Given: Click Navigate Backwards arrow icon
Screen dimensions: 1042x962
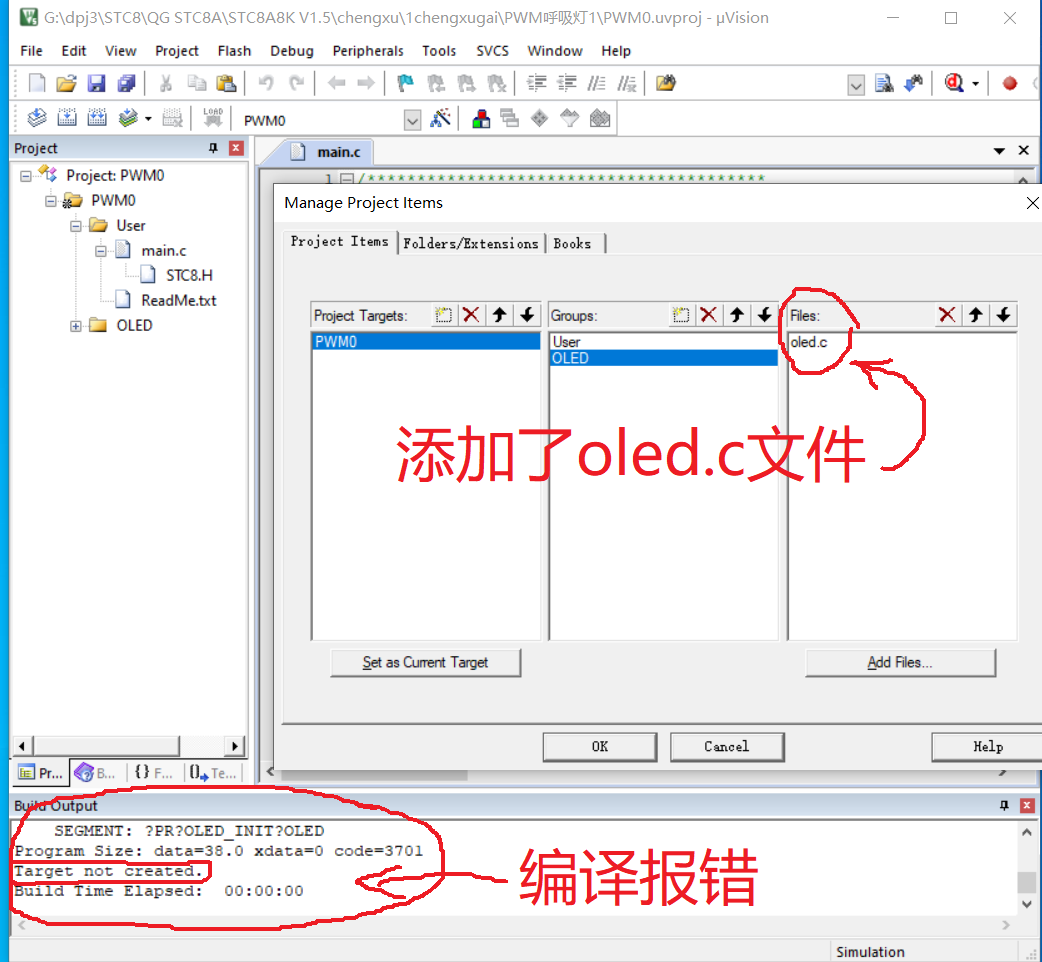Looking at the screenshot, I should (x=336, y=83).
